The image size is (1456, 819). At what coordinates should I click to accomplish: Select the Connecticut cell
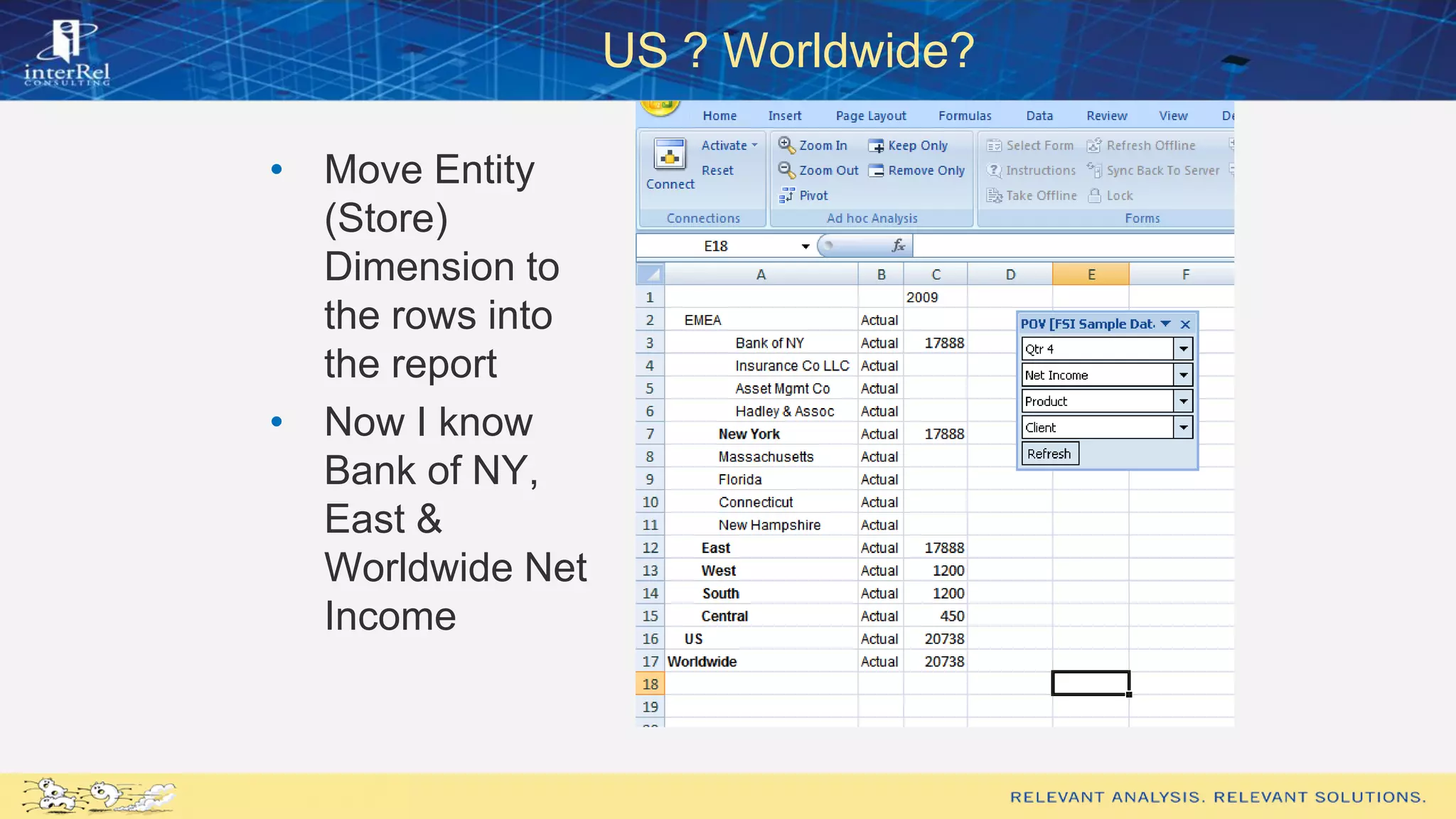point(761,502)
